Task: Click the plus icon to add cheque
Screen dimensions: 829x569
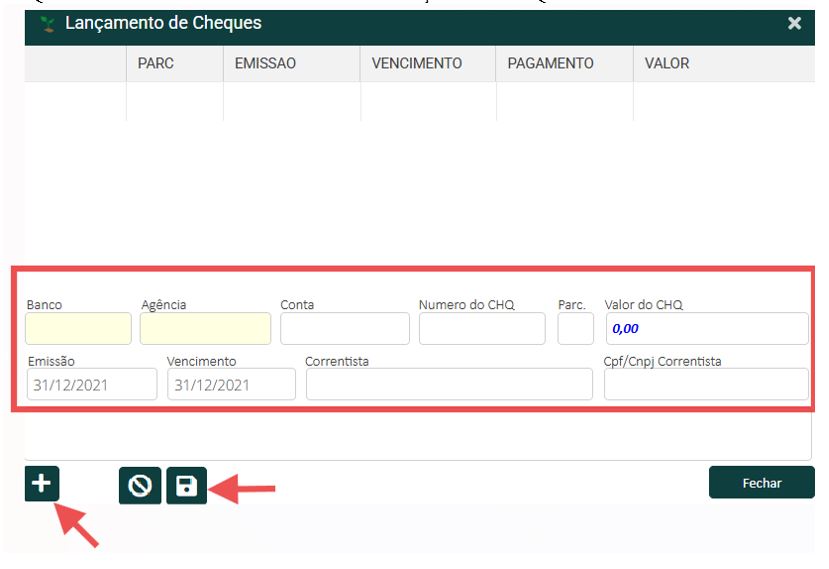Action: click(x=42, y=484)
